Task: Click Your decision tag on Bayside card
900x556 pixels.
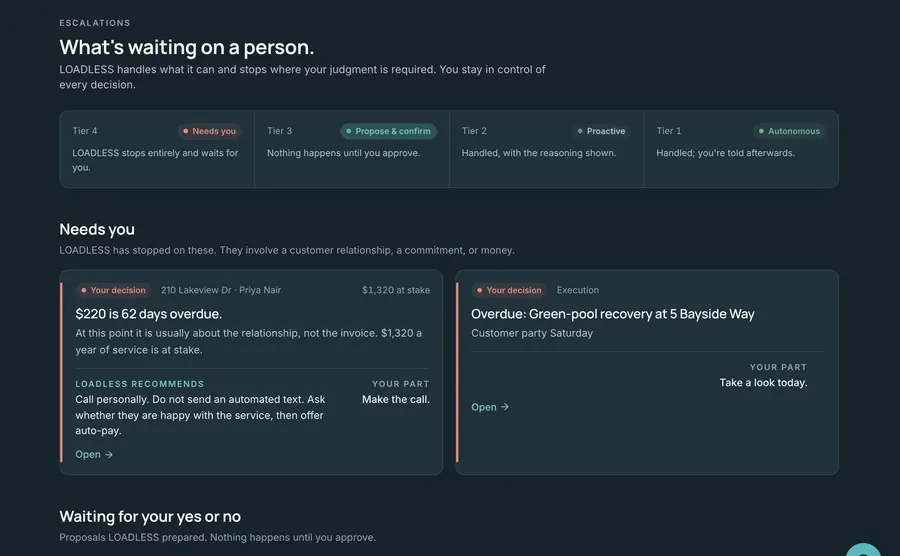Action: (509, 290)
